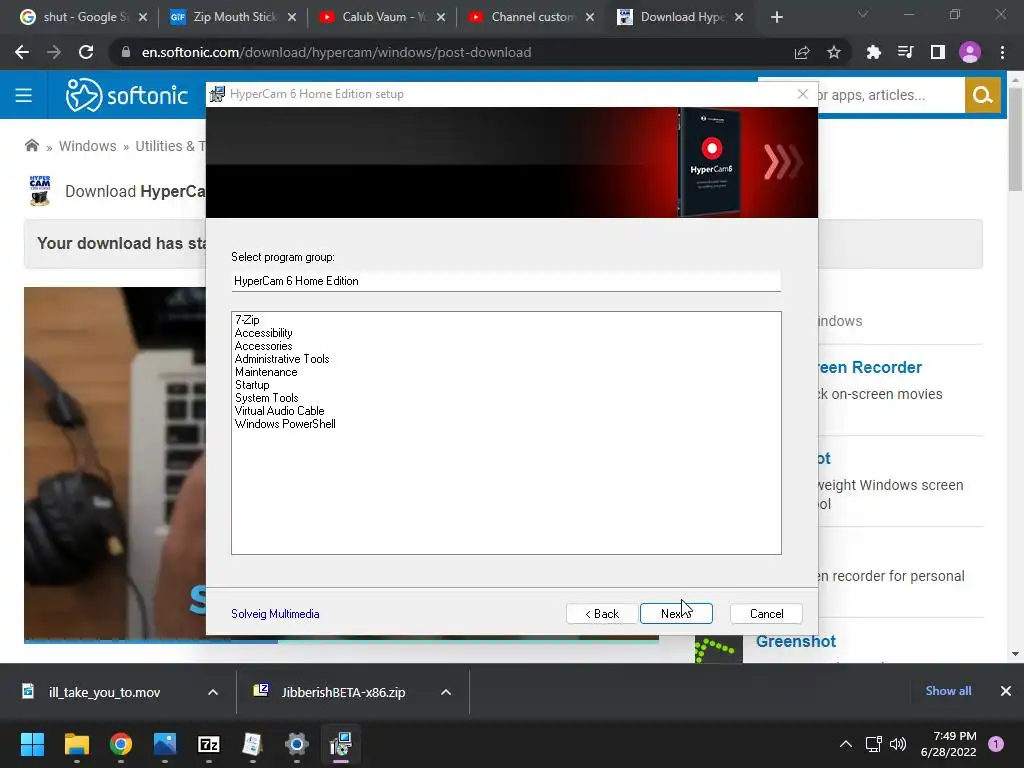The width and height of the screenshot is (1024, 768).
Task: Cancel the HyperCam setup
Action: click(766, 613)
